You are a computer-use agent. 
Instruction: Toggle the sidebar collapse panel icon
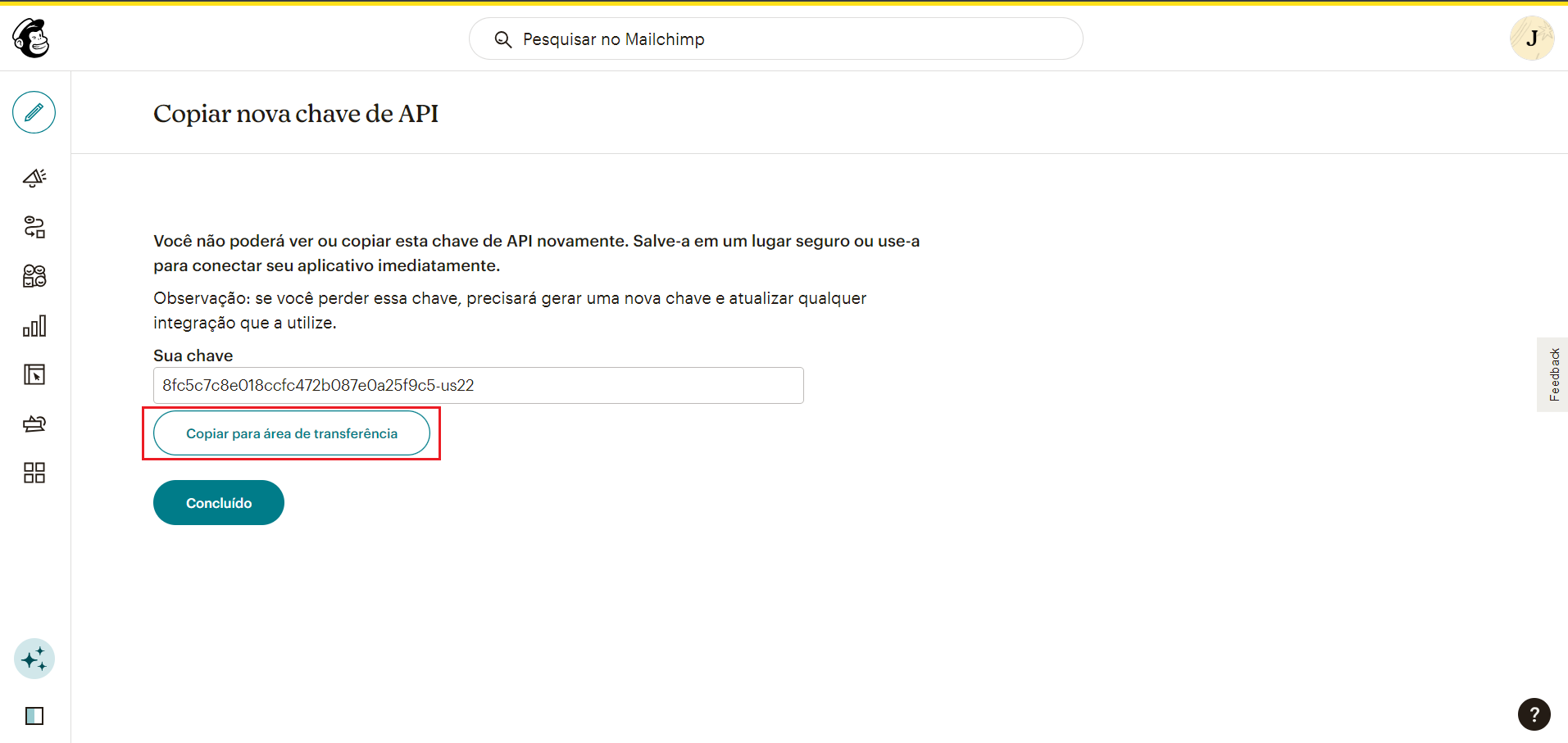pyautogui.click(x=34, y=716)
